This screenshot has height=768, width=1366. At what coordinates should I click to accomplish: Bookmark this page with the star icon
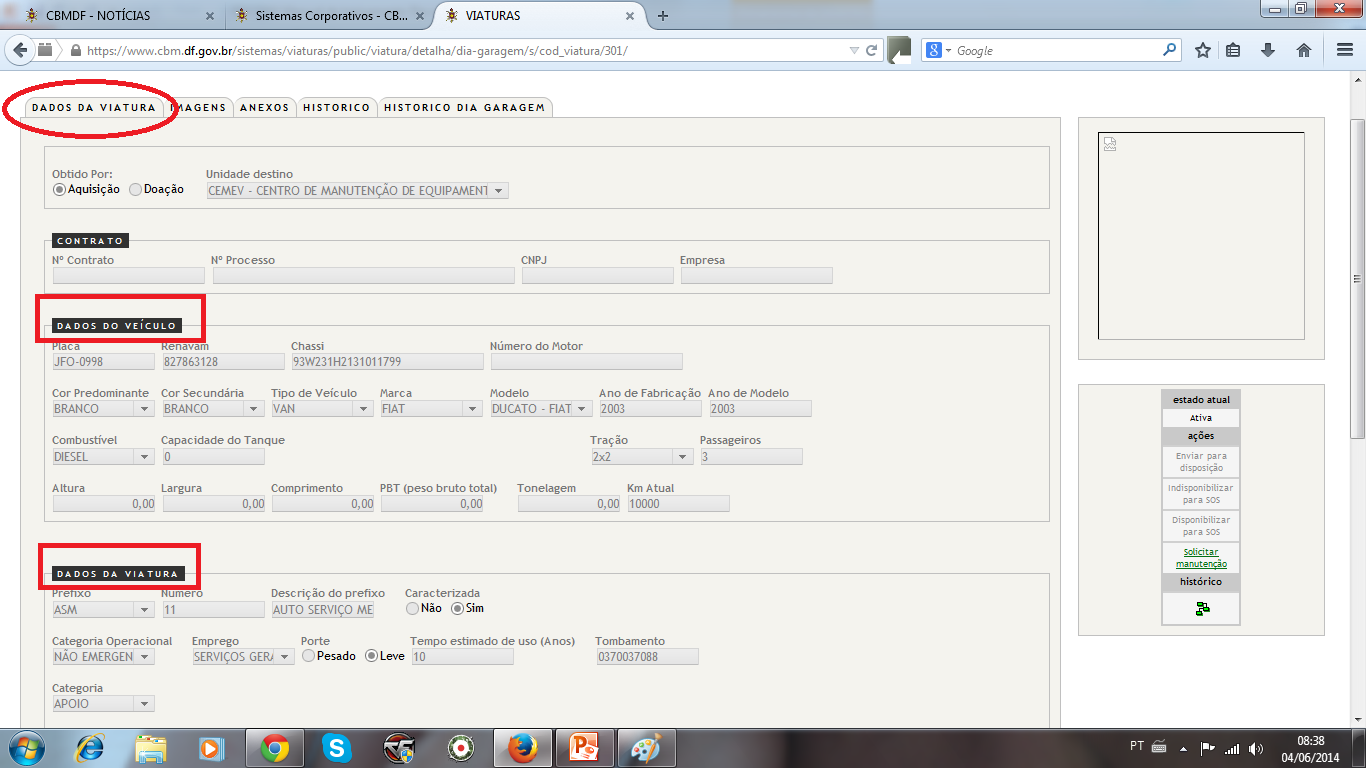(x=1203, y=50)
